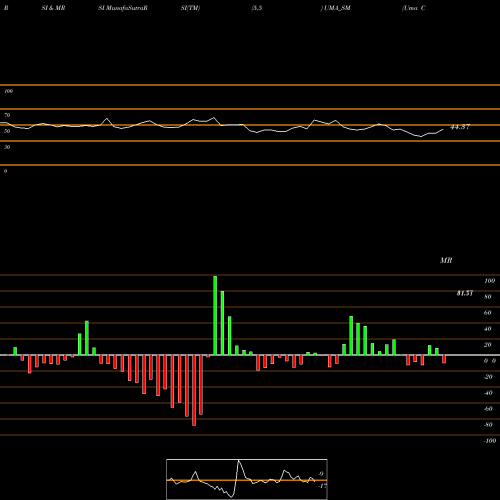Click the RSI current value 44.37
Image resolution: width=500 pixels, height=500 pixels.
pyautogui.click(x=460, y=127)
